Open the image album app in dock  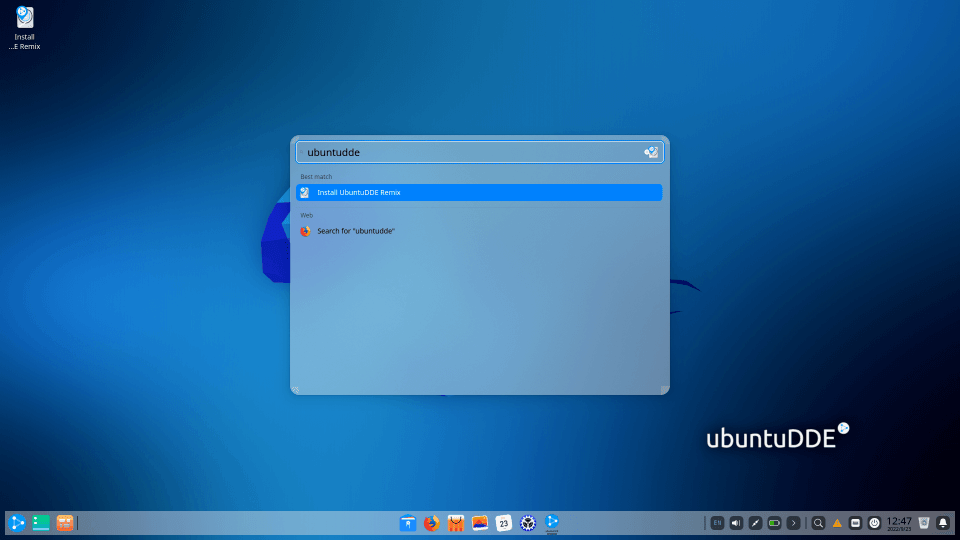480,522
